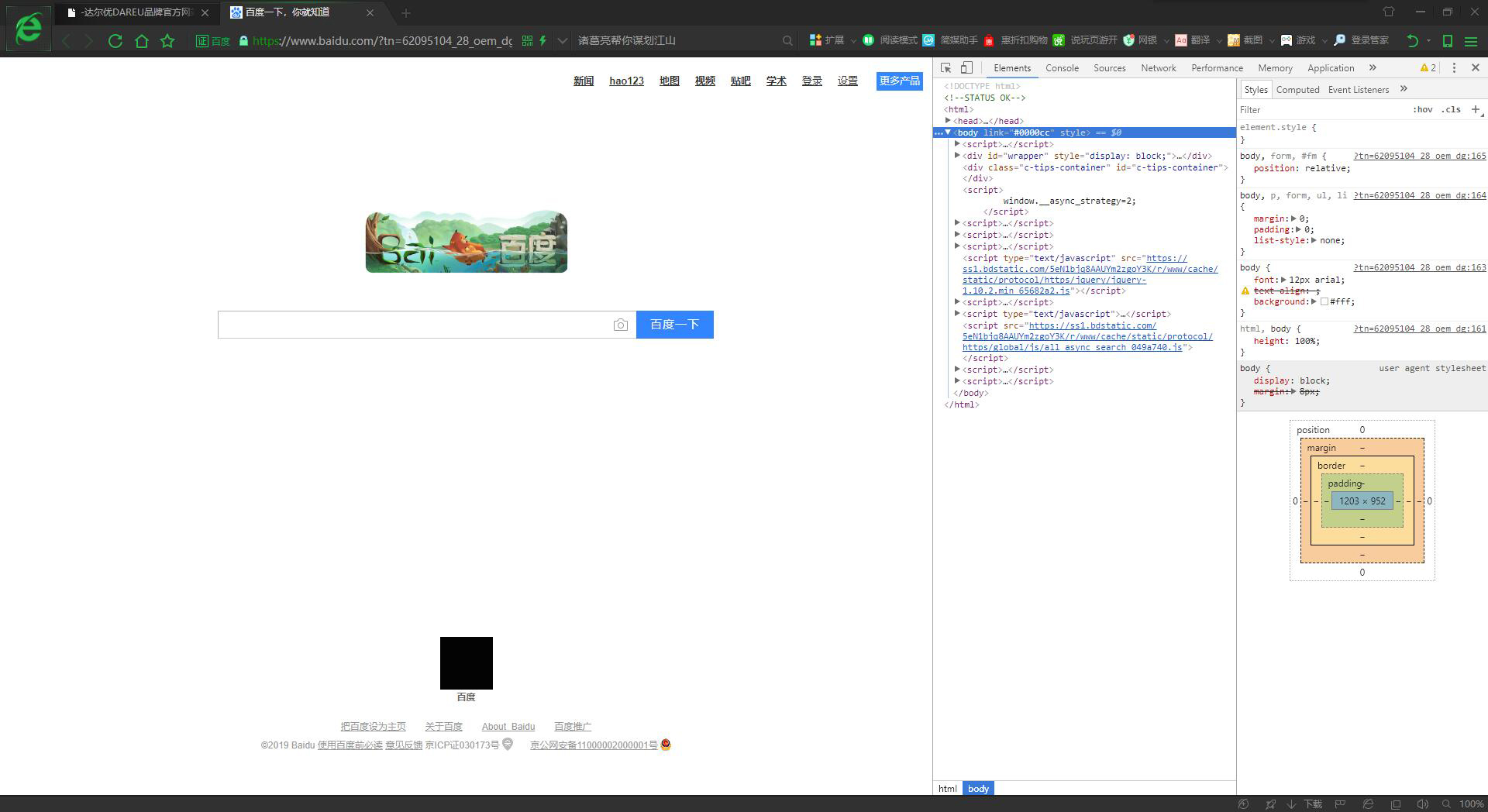This screenshot has height=812, width=1488.
Task: Click the QR code icon in address bar
Action: coord(527,41)
